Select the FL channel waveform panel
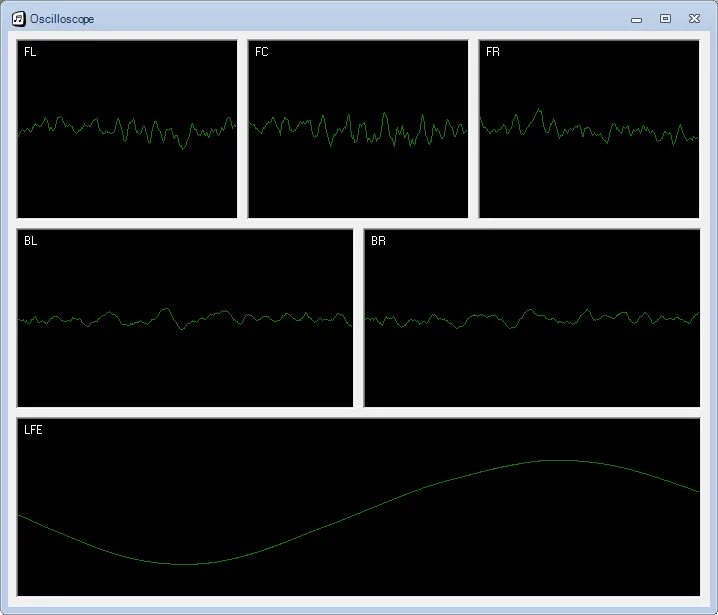Image resolution: width=718 pixels, height=615 pixels. [127, 129]
